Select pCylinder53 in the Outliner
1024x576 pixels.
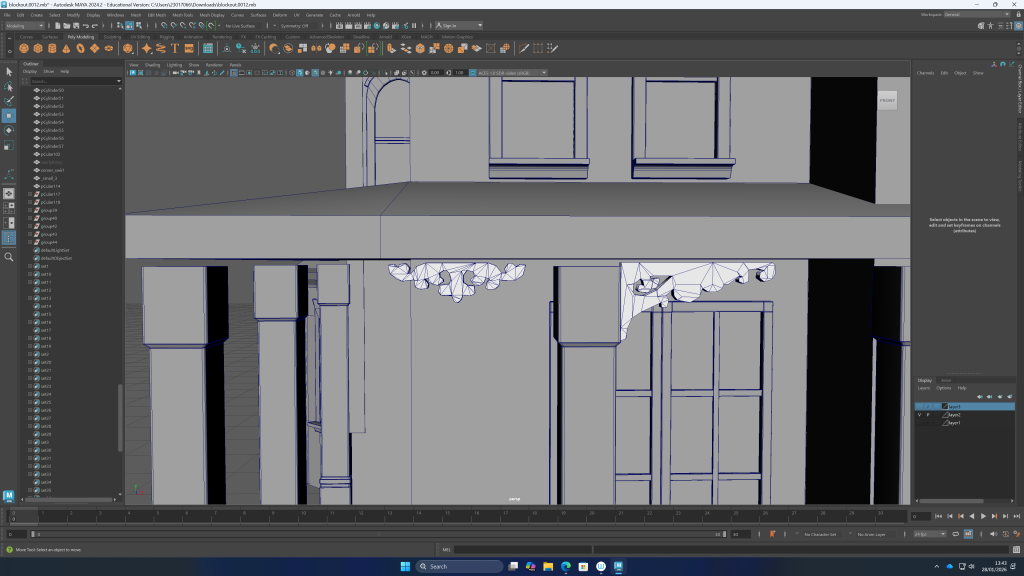(50, 115)
